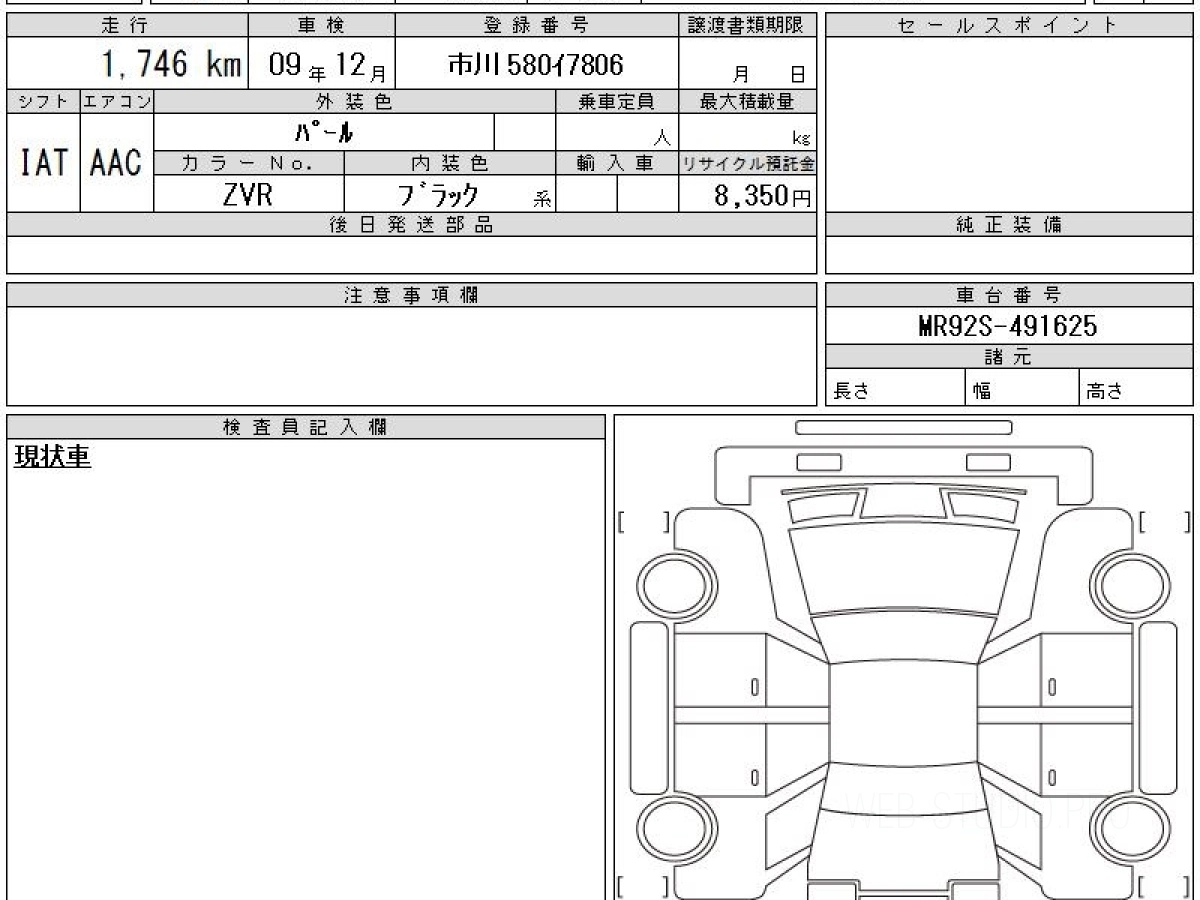Image resolution: width=1200 pixels, height=900 pixels.
Task: Select the underlined 現状車 note
Action: (52, 457)
